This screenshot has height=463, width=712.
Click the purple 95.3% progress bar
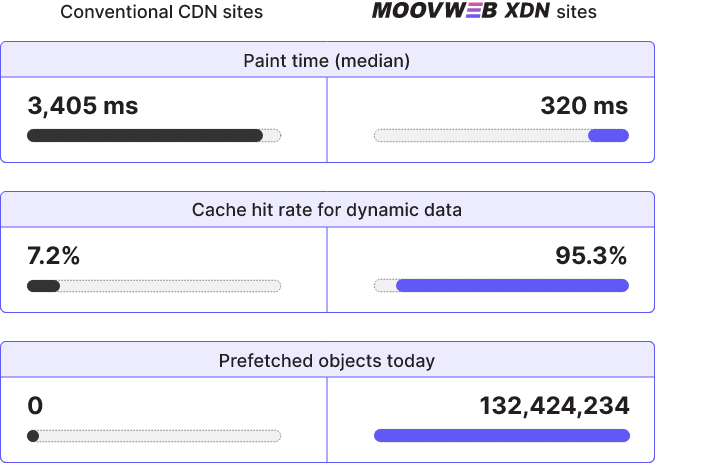coord(513,286)
